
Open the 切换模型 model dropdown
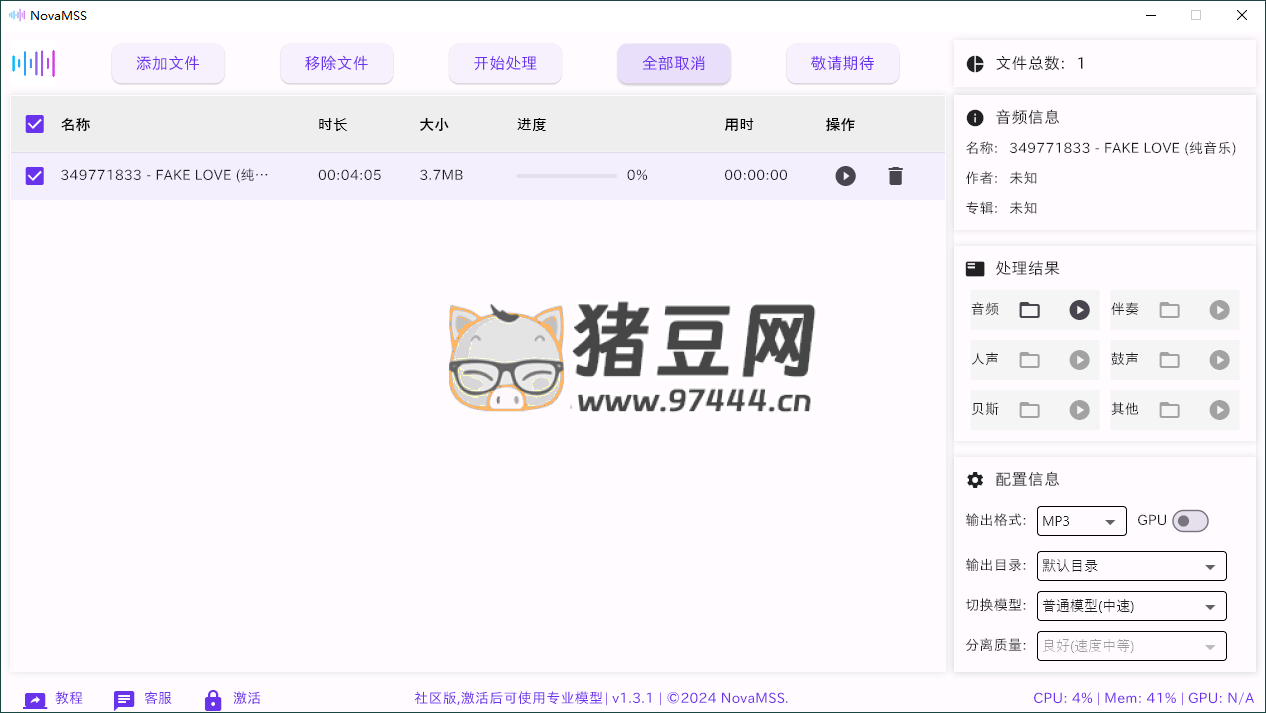(x=1131, y=606)
